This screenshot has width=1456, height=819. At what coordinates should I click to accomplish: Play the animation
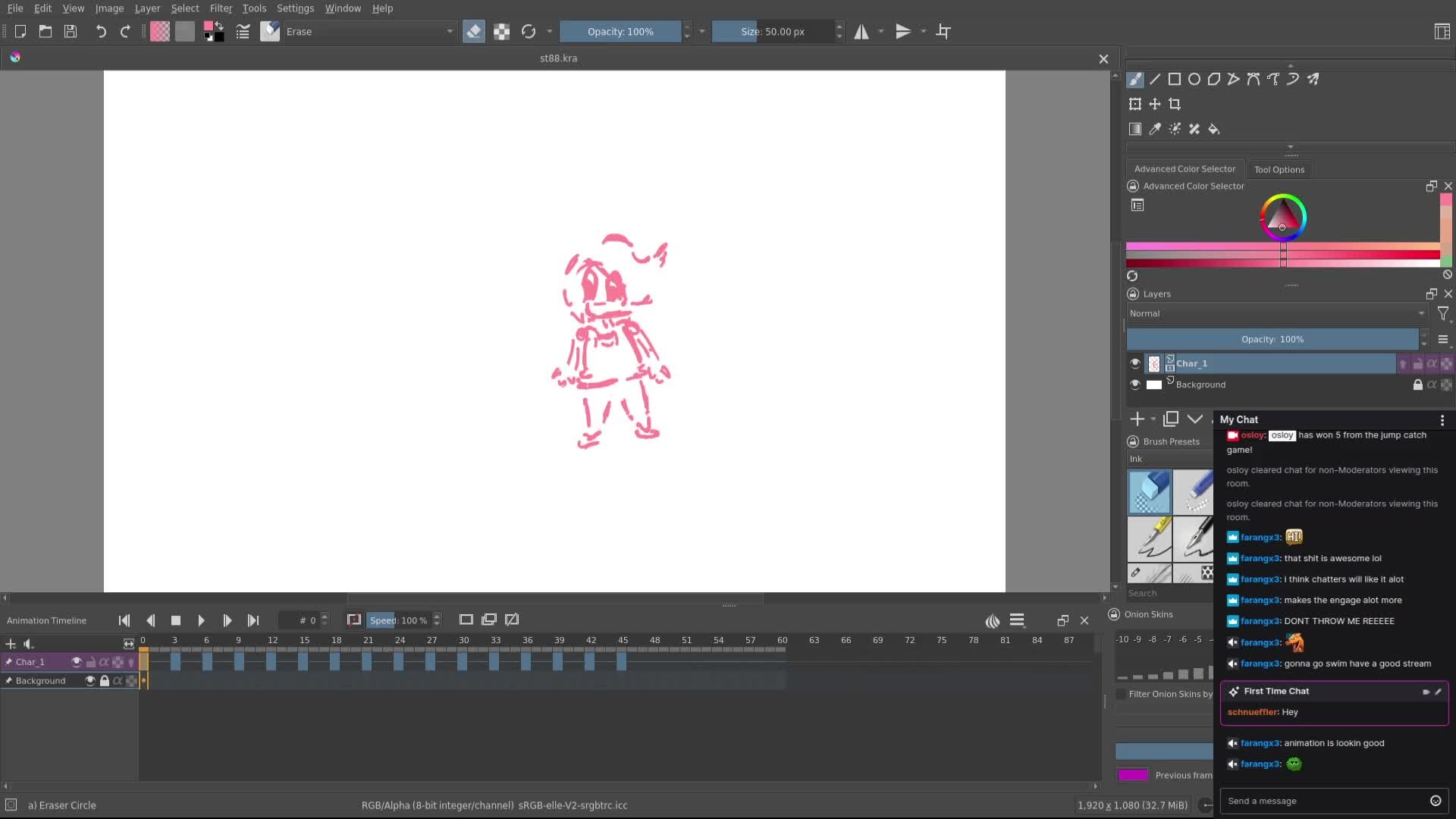201,620
